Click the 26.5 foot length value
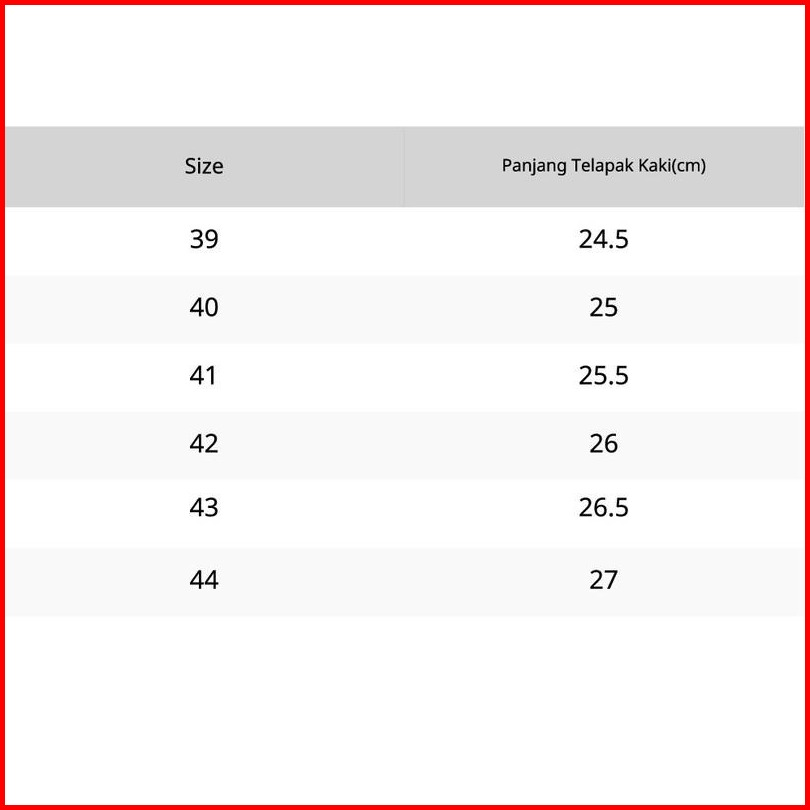This screenshot has height=810, width=810. coord(603,508)
